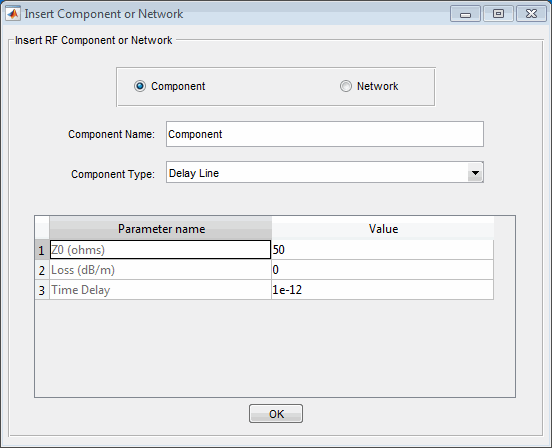Edit the Loss value cell showing 0
The width and height of the screenshot is (552, 448).
pos(383,270)
